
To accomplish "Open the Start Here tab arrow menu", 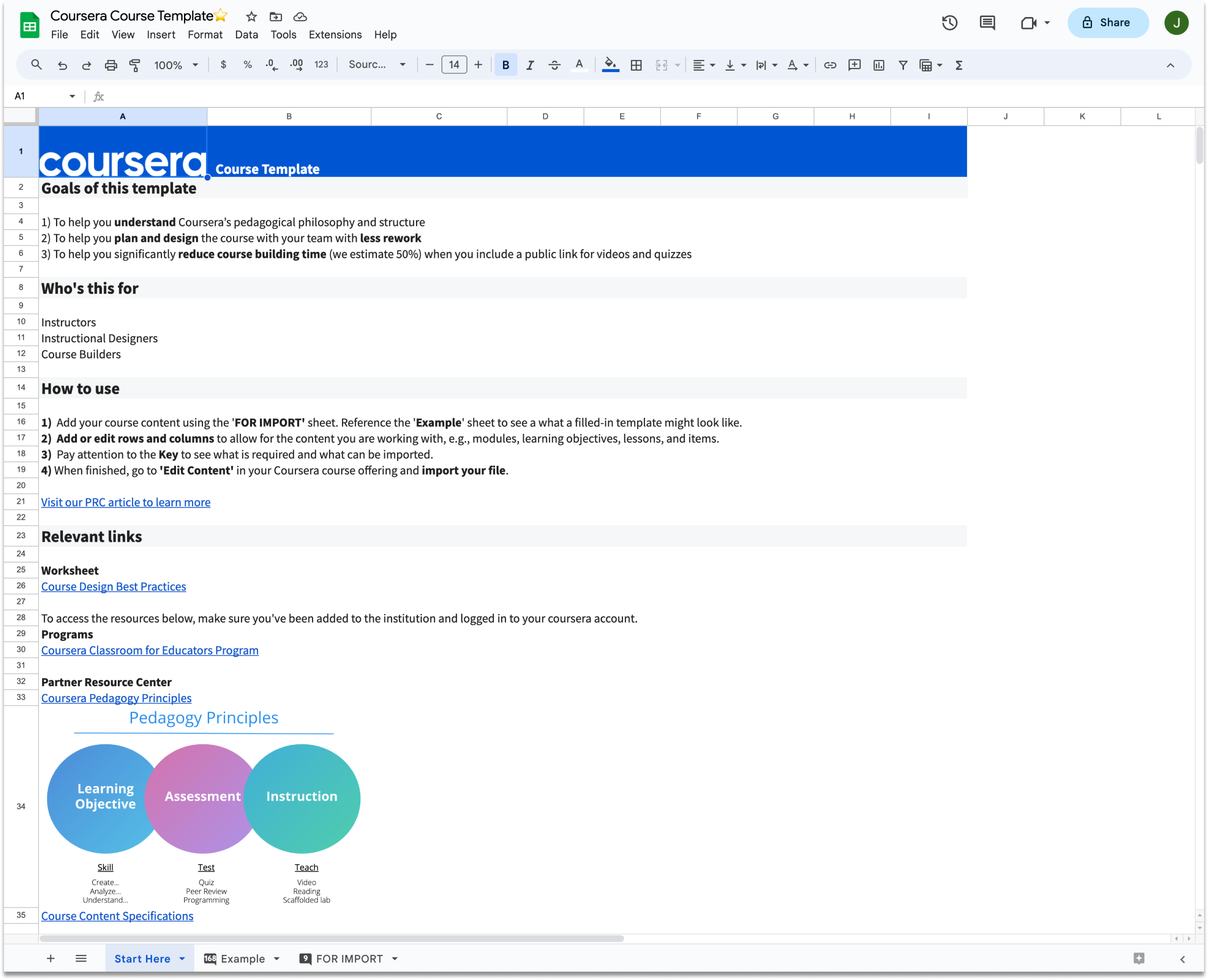I will coord(182,959).
